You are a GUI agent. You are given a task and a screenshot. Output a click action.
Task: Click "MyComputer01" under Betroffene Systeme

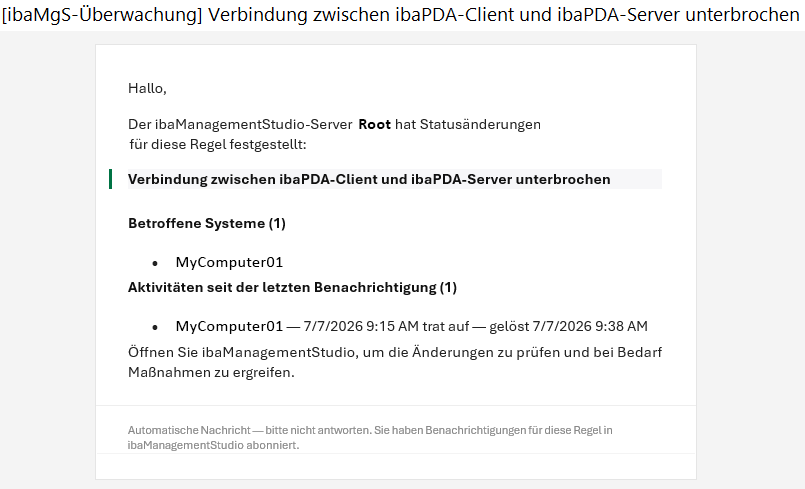click(x=229, y=262)
